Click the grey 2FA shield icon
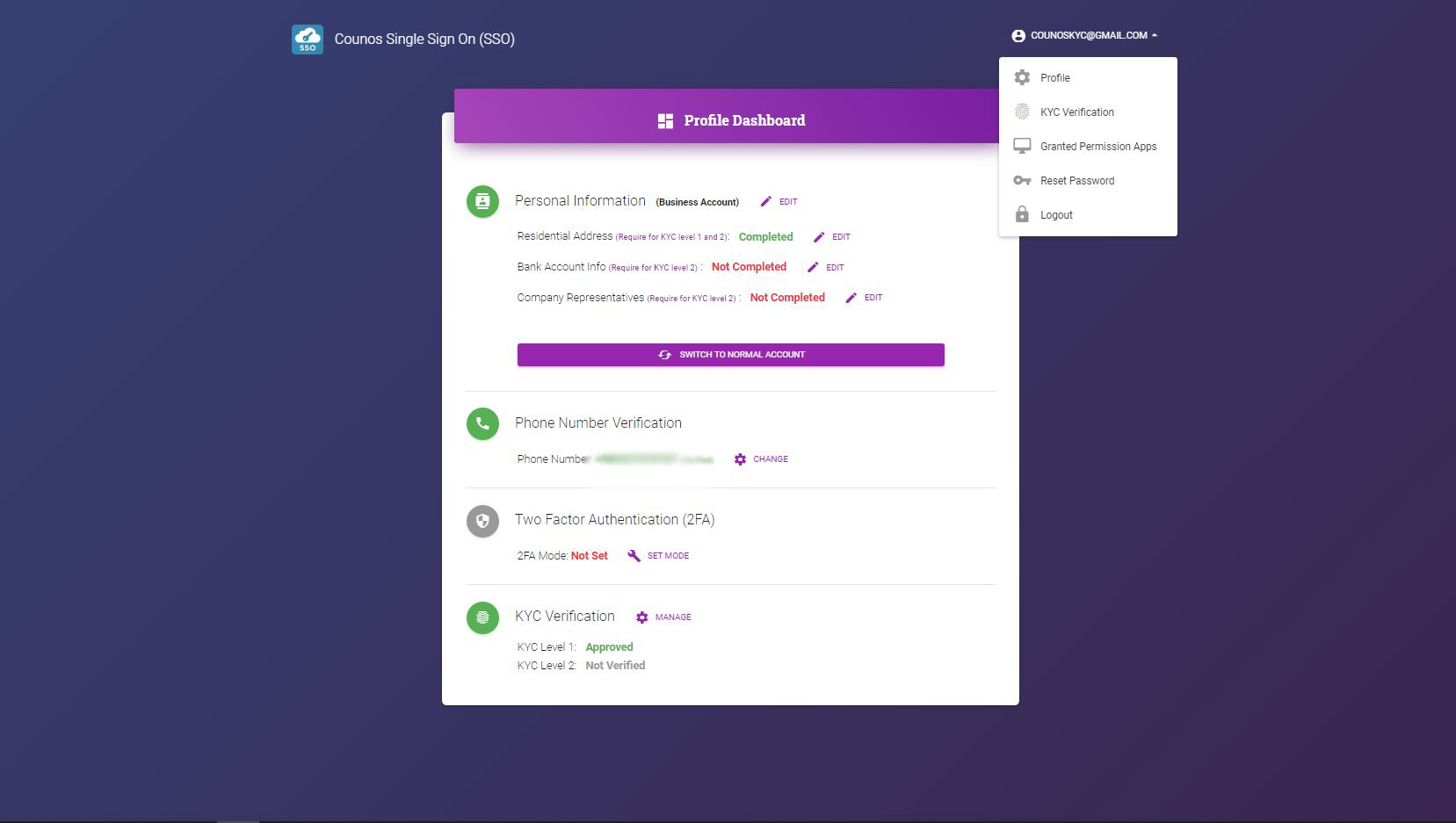The width and height of the screenshot is (1456, 823). click(482, 520)
